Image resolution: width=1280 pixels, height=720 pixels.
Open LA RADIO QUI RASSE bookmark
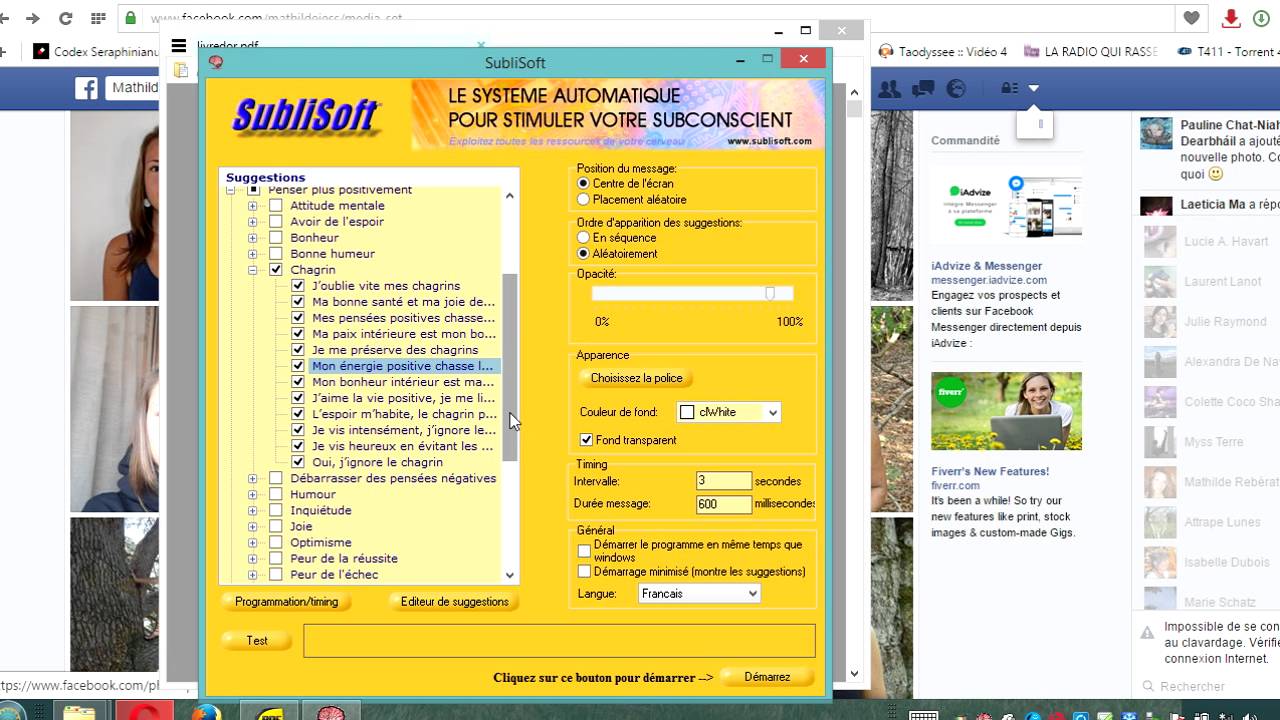tap(1091, 51)
